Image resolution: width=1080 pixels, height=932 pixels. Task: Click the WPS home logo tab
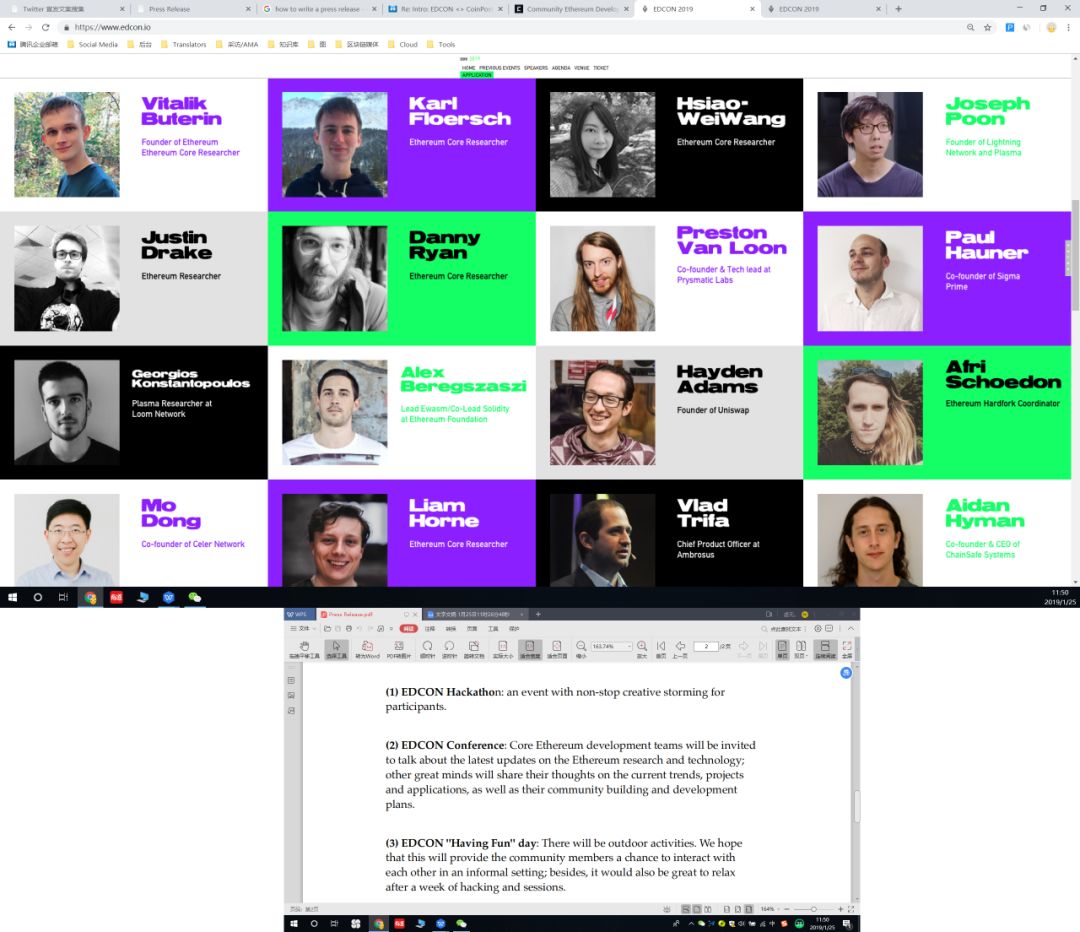pos(300,614)
